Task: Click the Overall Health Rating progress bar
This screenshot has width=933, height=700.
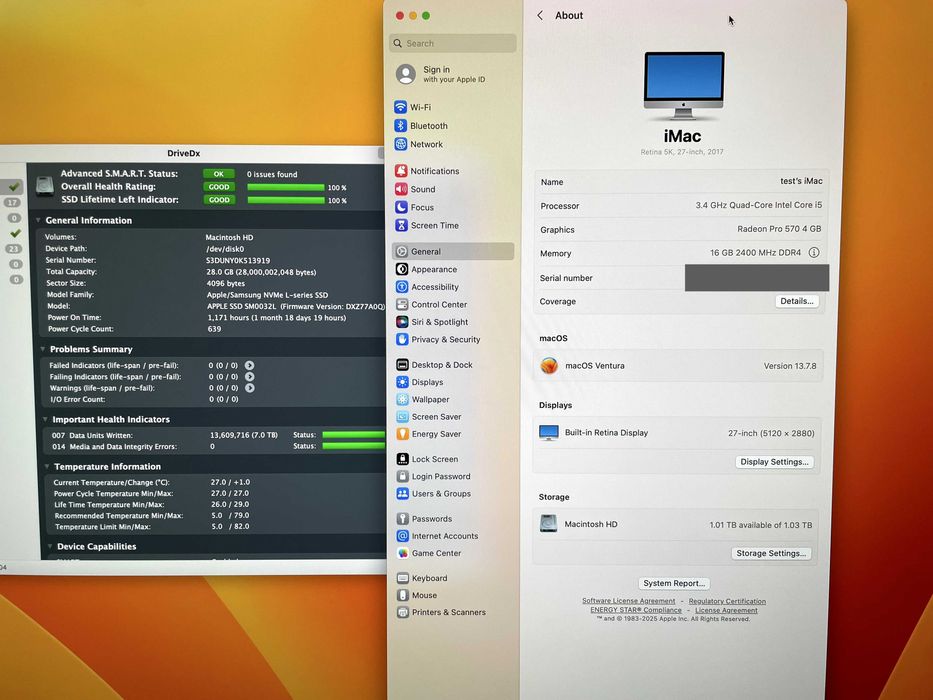Action: (x=286, y=188)
